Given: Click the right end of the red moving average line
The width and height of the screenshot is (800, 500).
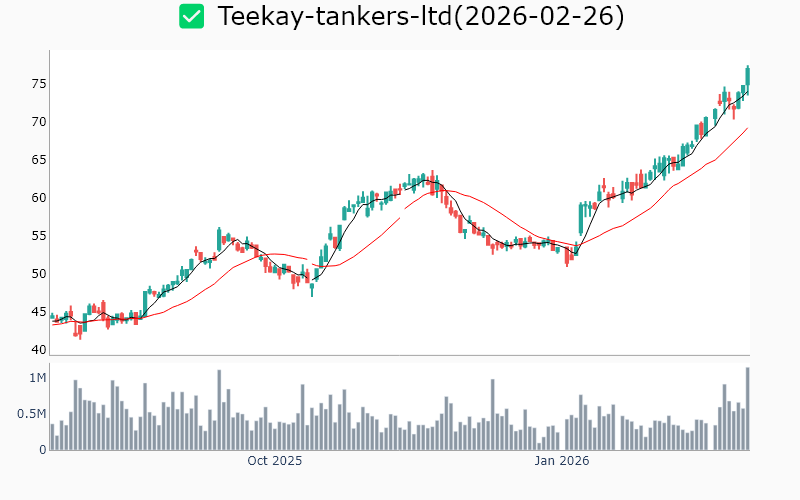Looking at the screenshot, I should click(x=747, y=128).
